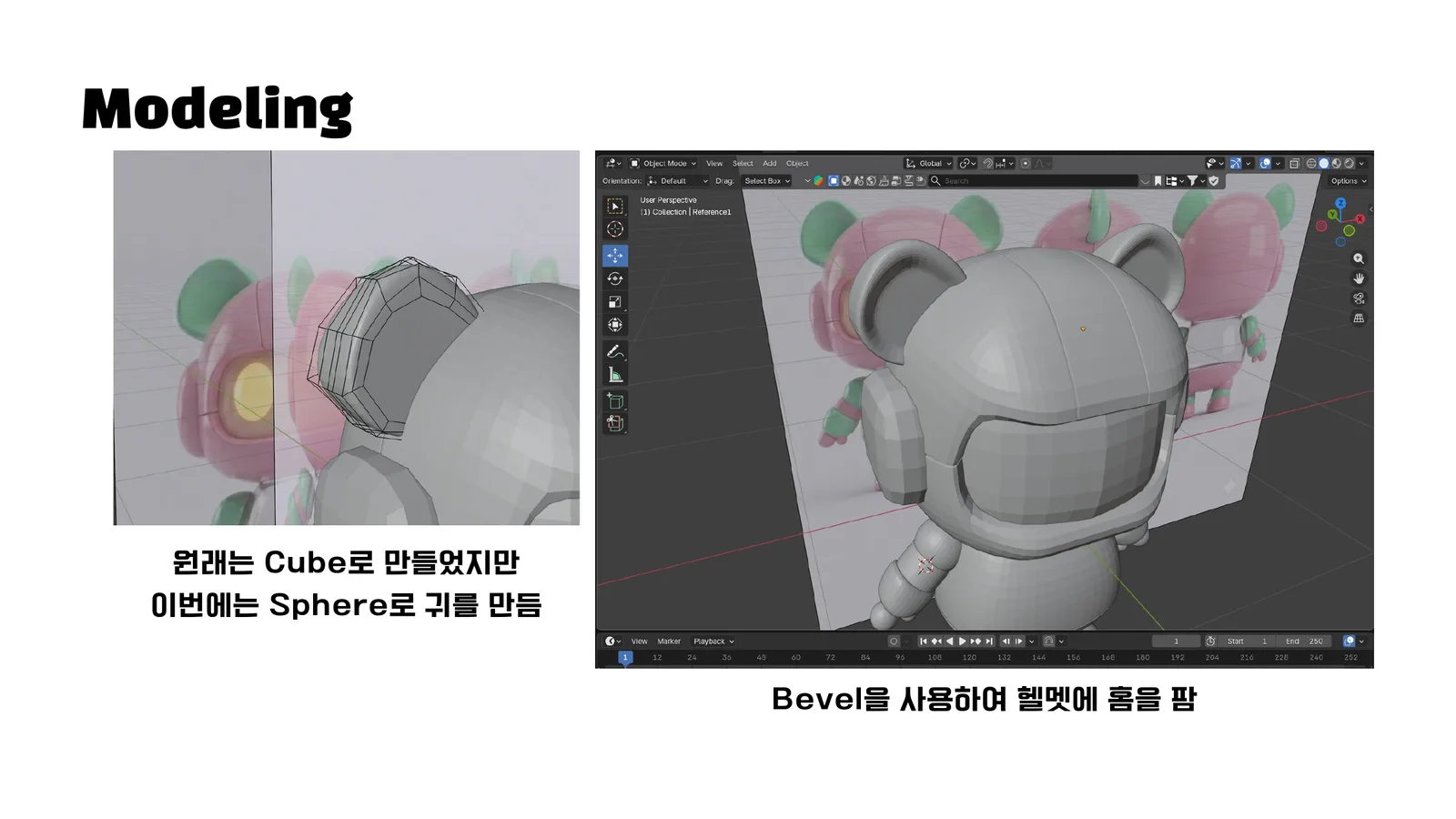Select the Scale tool
Image resolution: width=1456 pixels, height=819 pixels.
(x=615, y=302)
